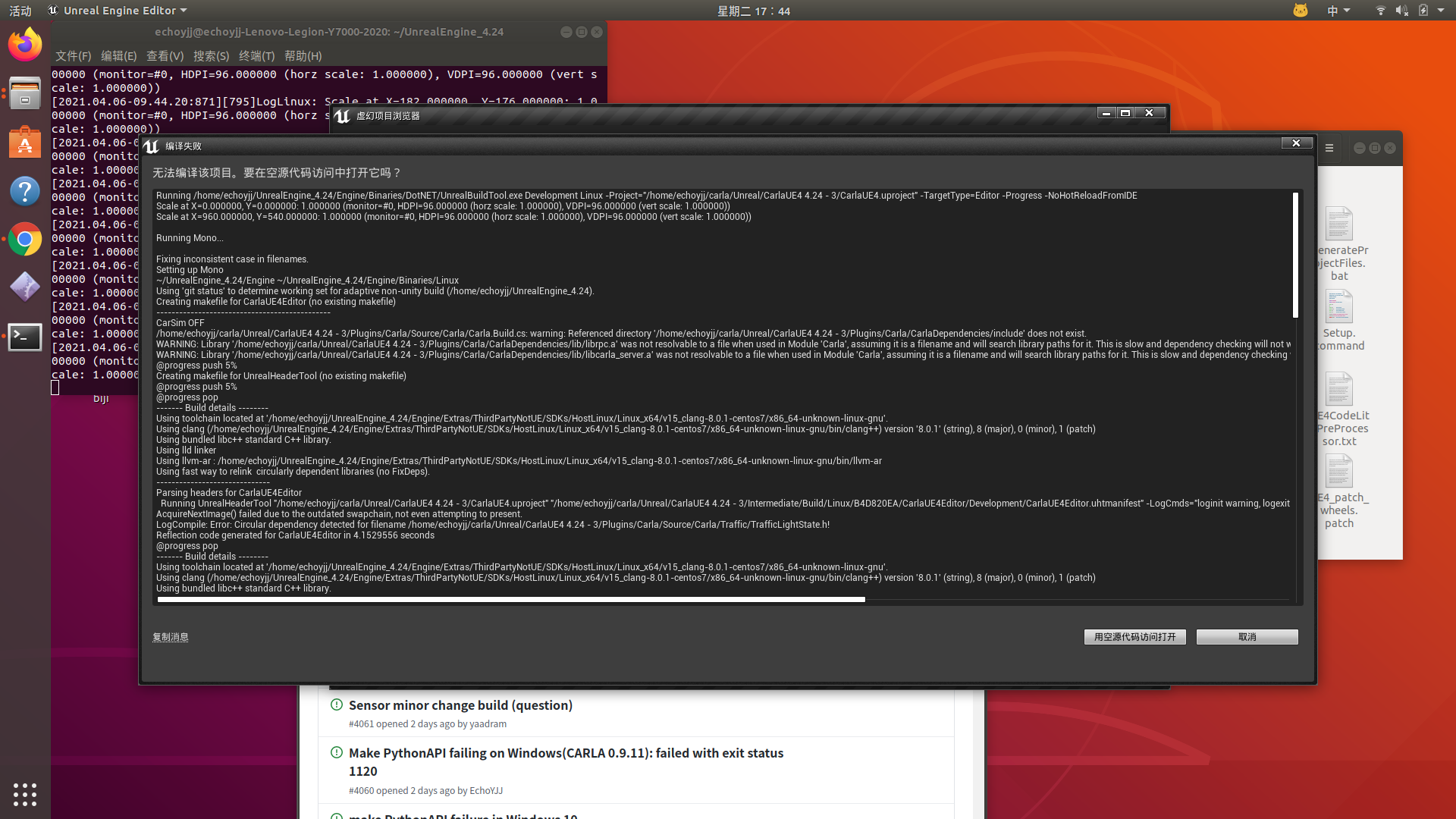
Task: Unmute the speaker volume icon
Action: click(1402, 11)
